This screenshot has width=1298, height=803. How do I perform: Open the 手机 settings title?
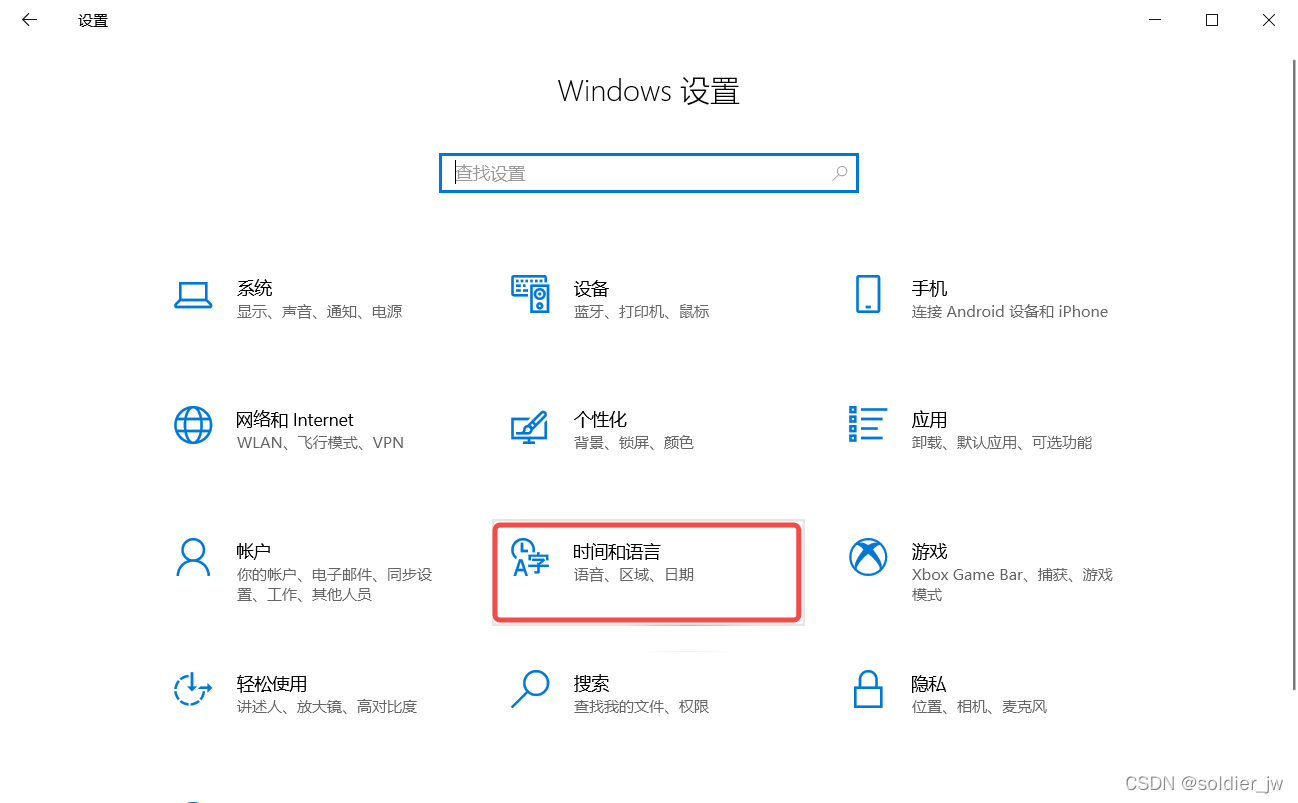(x=929, y=289)
